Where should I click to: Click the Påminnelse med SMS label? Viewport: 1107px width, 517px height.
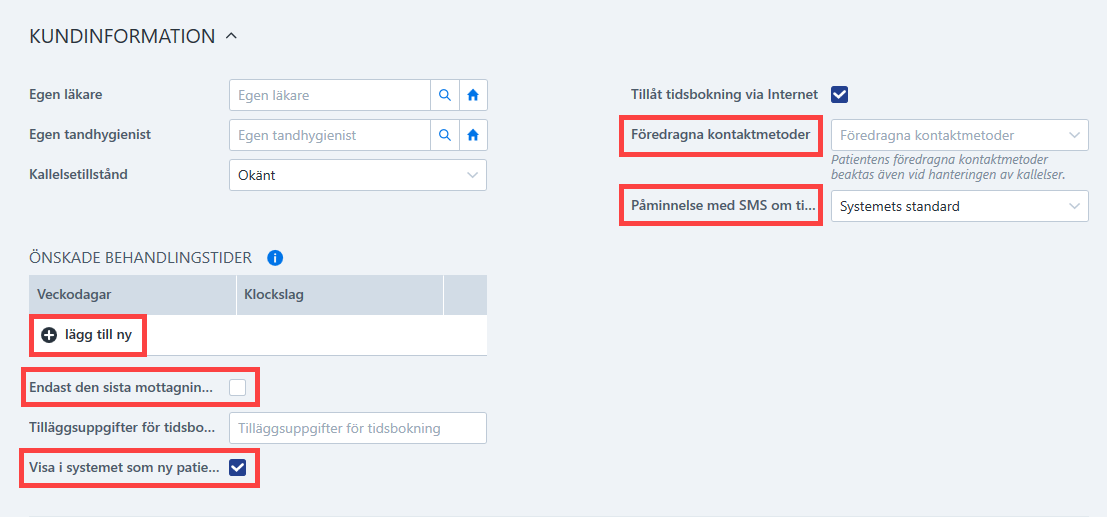click(x=722, y=206)
